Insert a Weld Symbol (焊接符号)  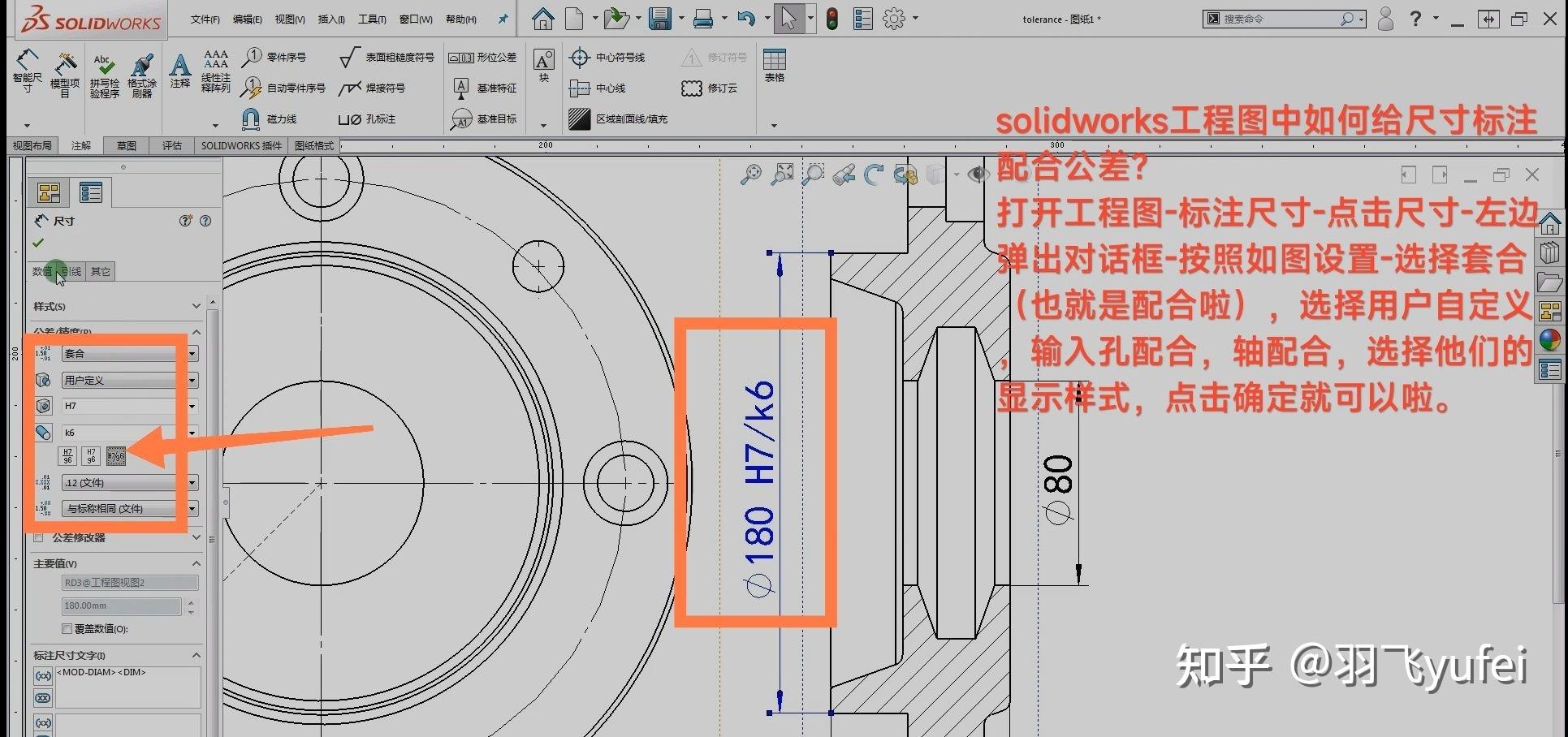pyautogui.click(x=372, y=88)
